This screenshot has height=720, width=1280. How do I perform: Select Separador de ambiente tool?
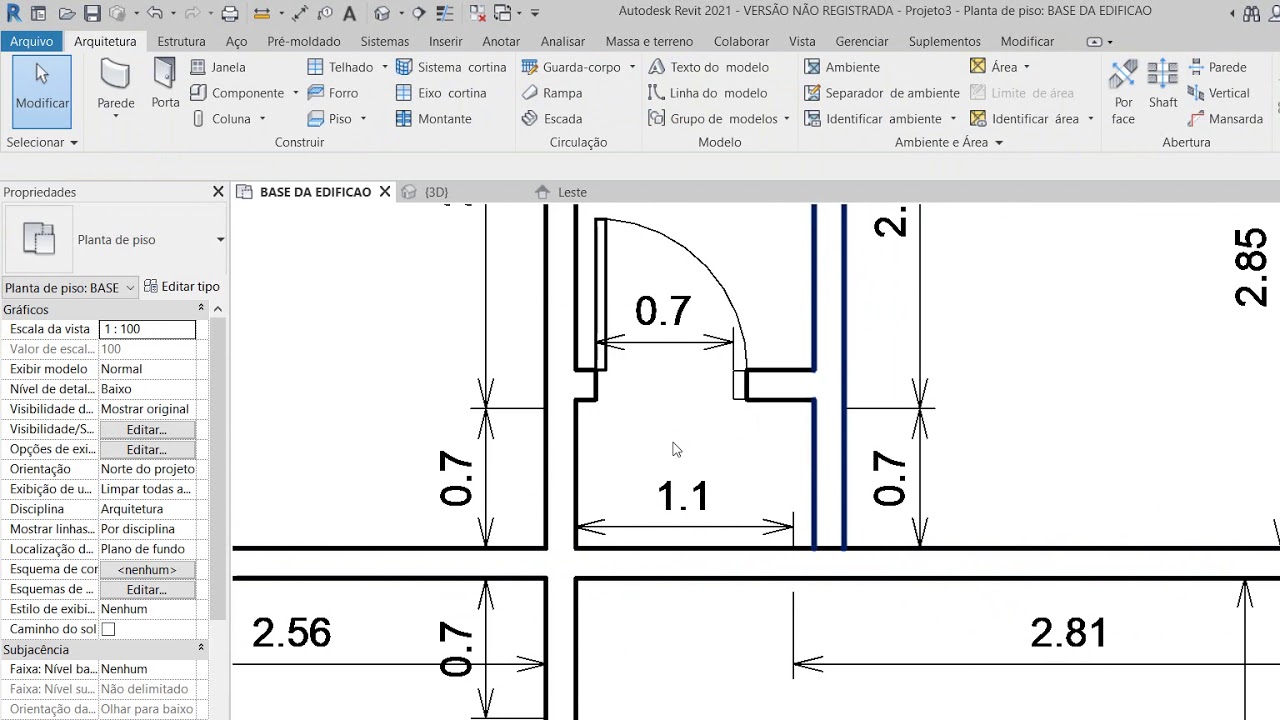pos(882,93)
